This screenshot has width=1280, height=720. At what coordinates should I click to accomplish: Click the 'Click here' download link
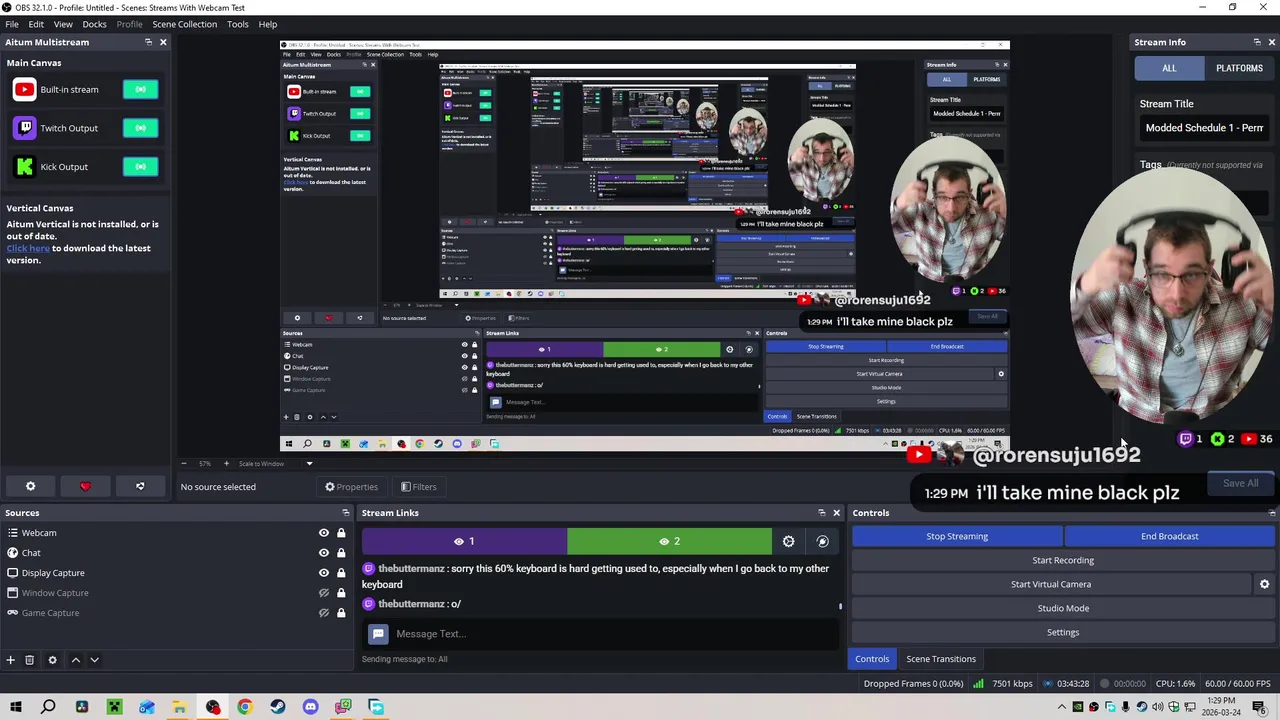tap(28, 248)
